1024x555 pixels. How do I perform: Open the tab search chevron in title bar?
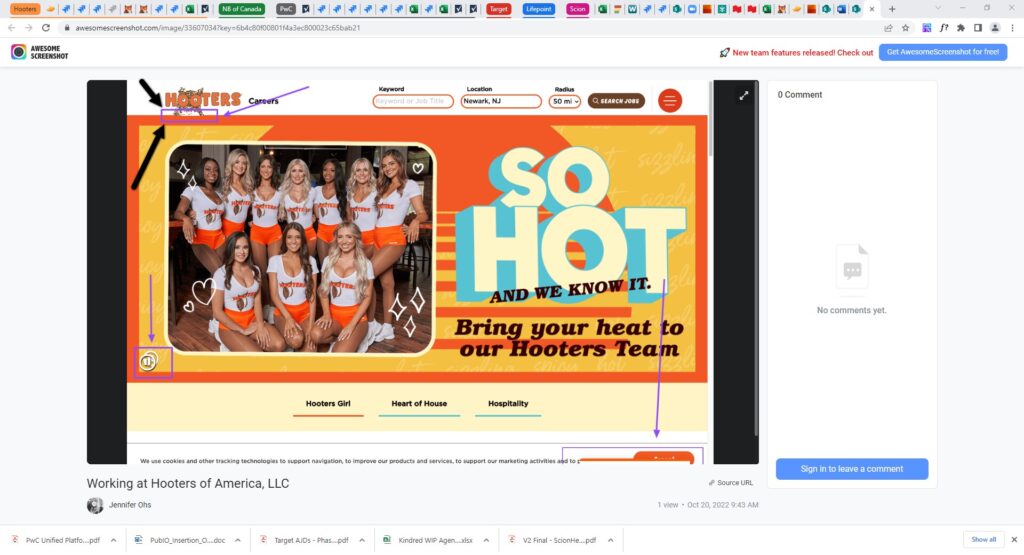[938, 8]
